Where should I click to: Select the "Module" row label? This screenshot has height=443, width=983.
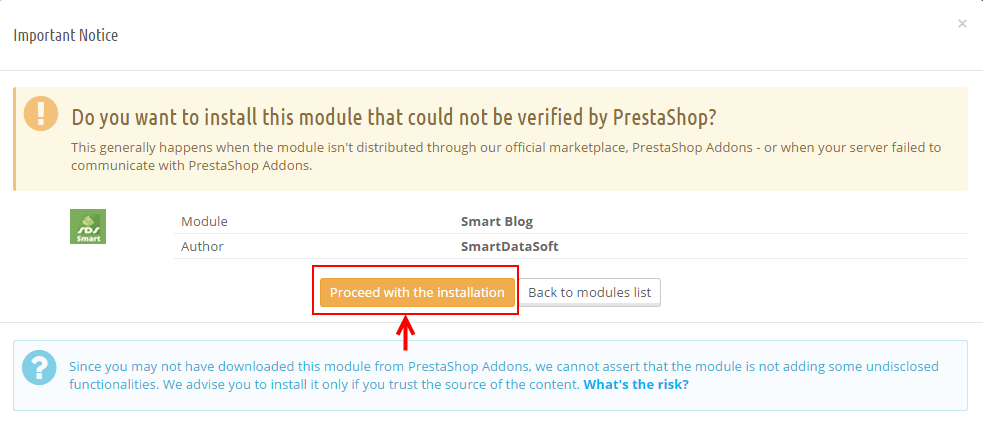point(204,221)
